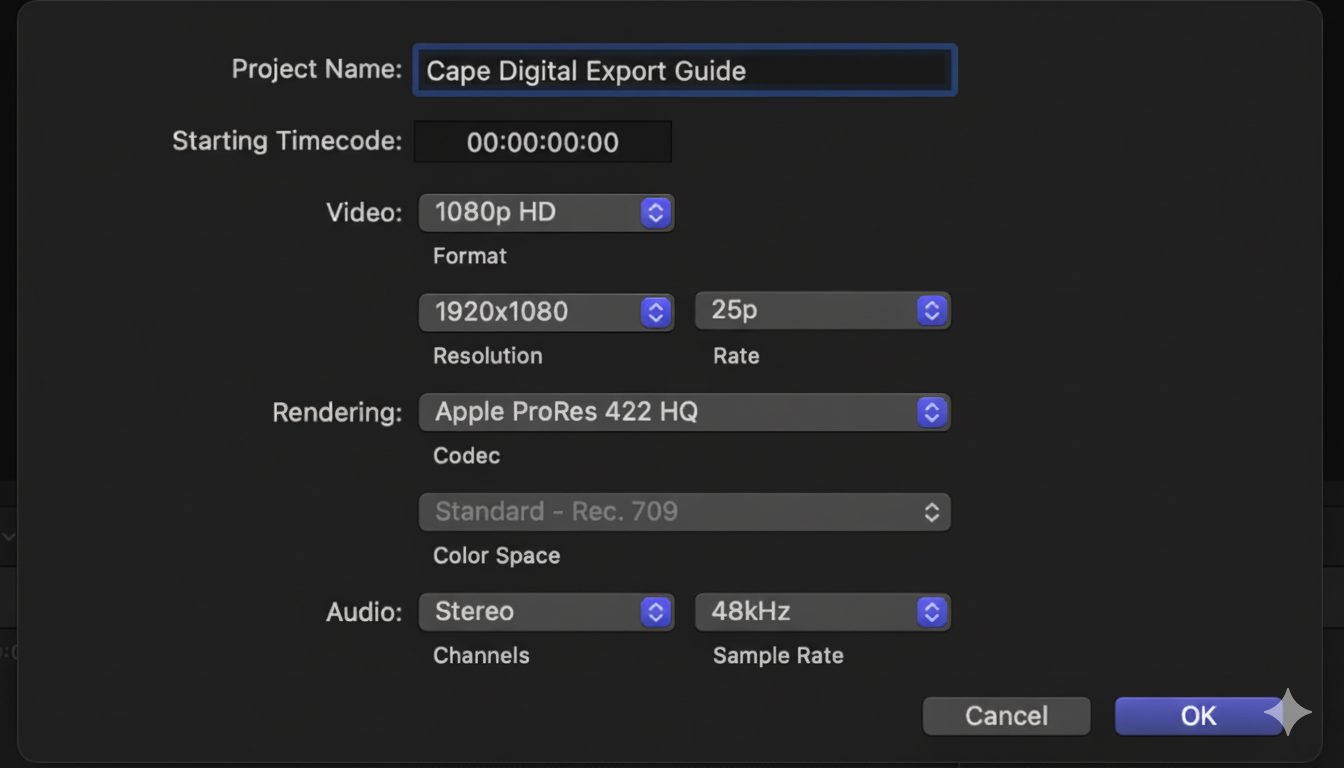Select the Project Name text field
1344x768 pixels.
pos(684,70)
